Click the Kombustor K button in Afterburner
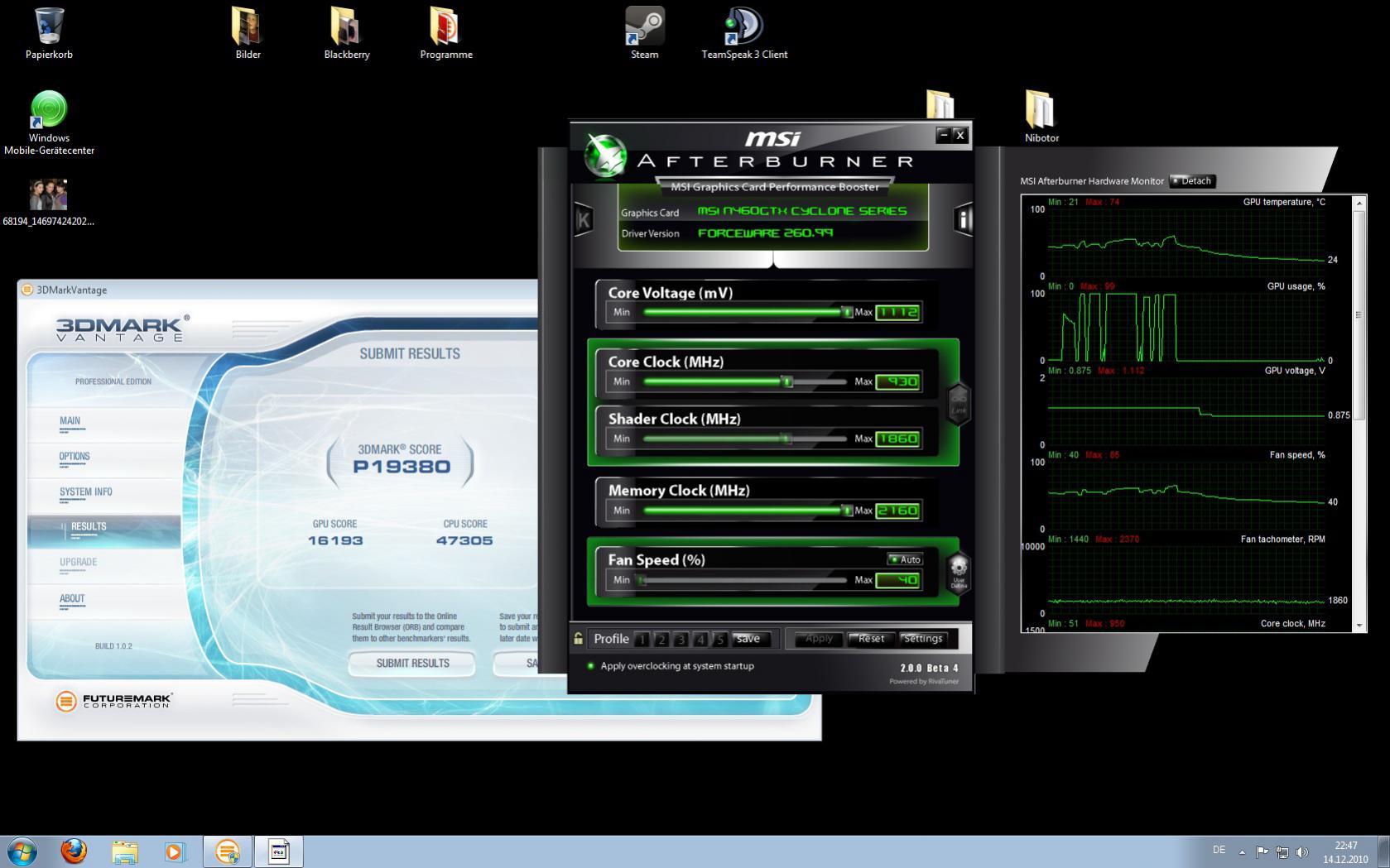The width and height of the screenshot is (1390, 868). (x=584, y=219)
